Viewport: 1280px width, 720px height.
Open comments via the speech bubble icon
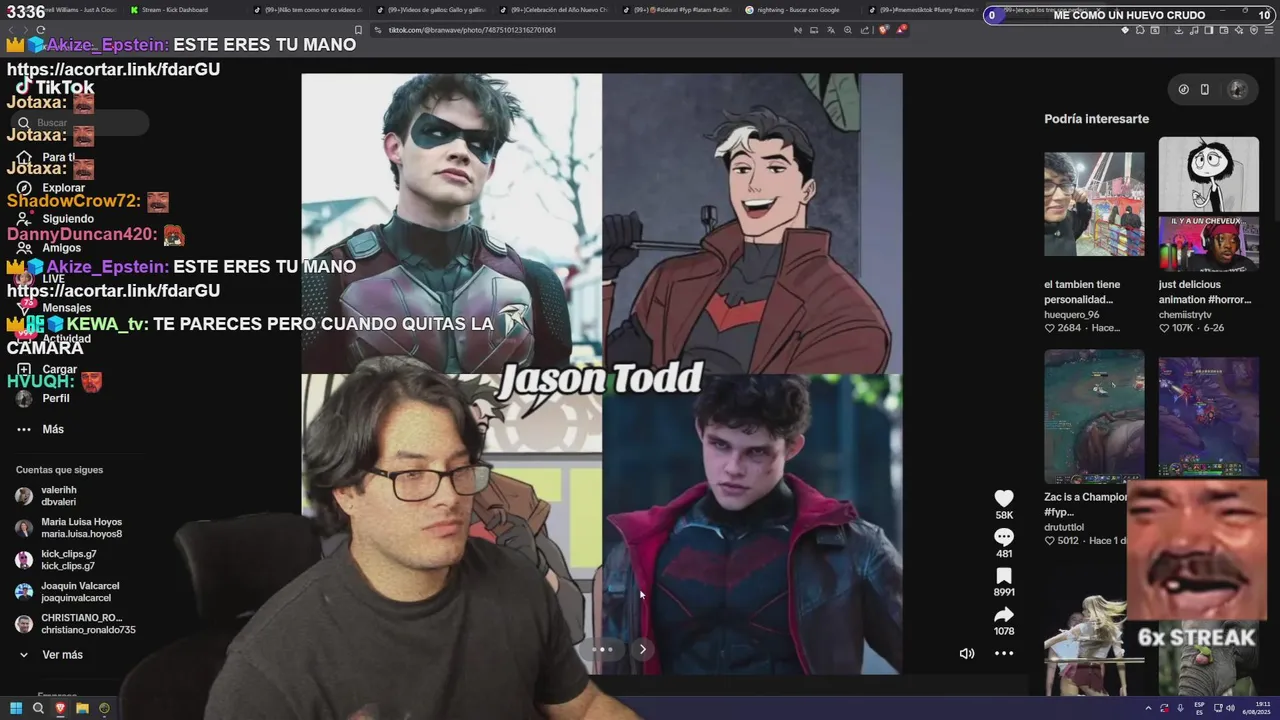[1004, 537]
